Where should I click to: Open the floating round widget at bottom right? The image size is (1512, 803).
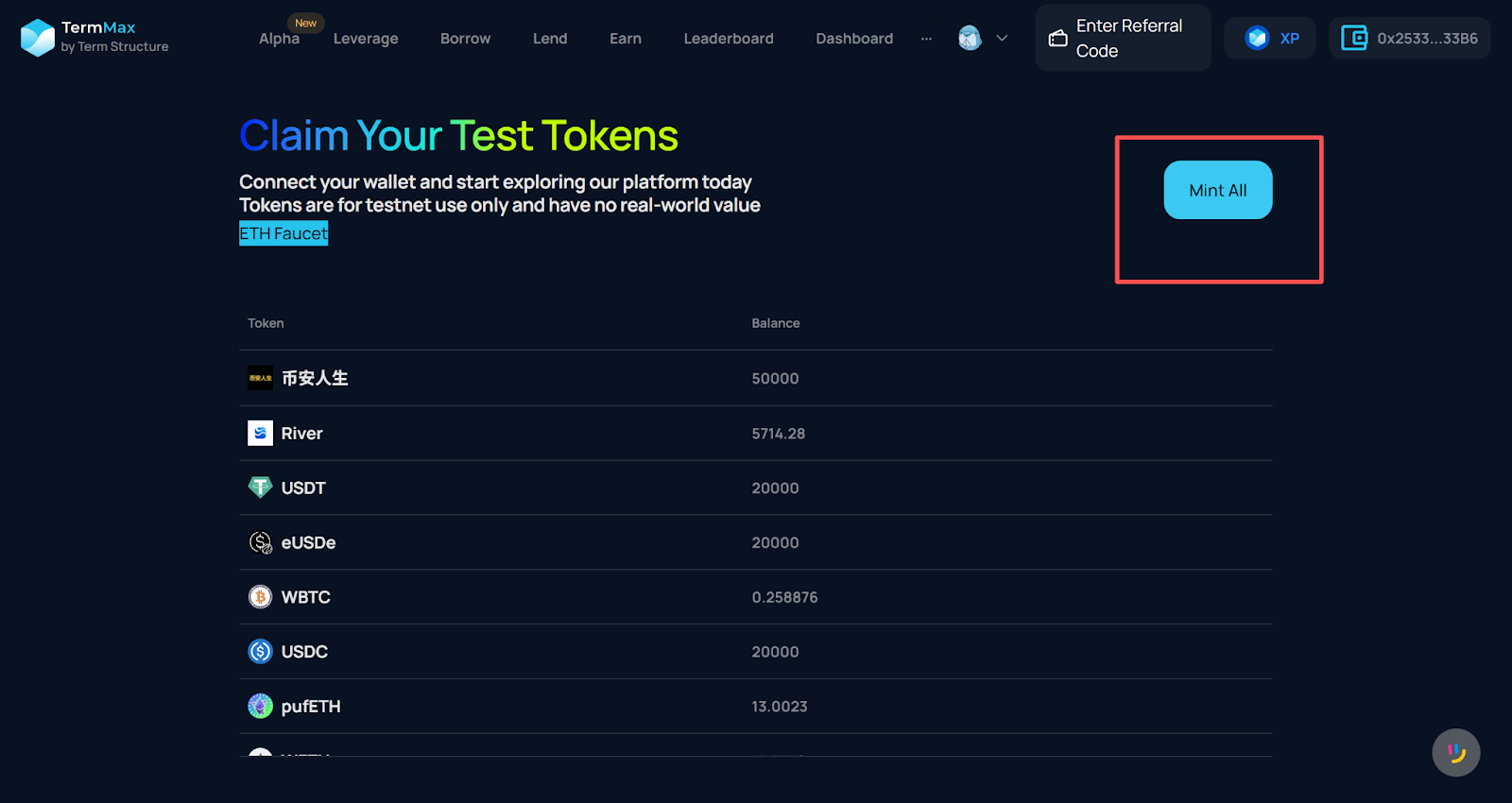1455,752
